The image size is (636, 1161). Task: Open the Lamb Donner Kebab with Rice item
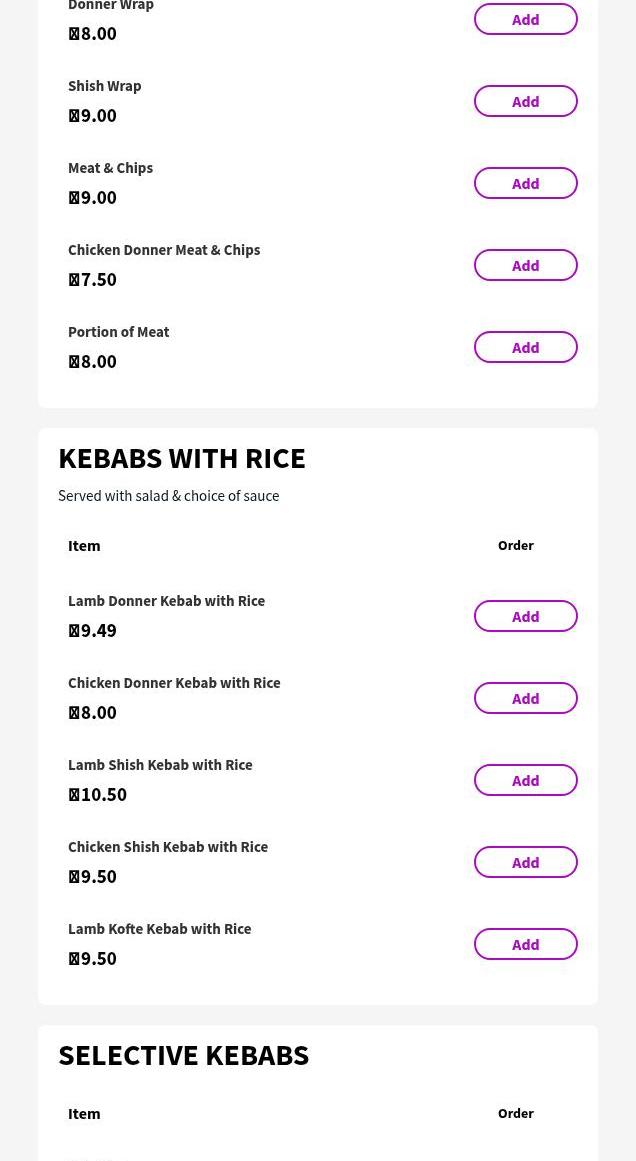click(166, 600)
